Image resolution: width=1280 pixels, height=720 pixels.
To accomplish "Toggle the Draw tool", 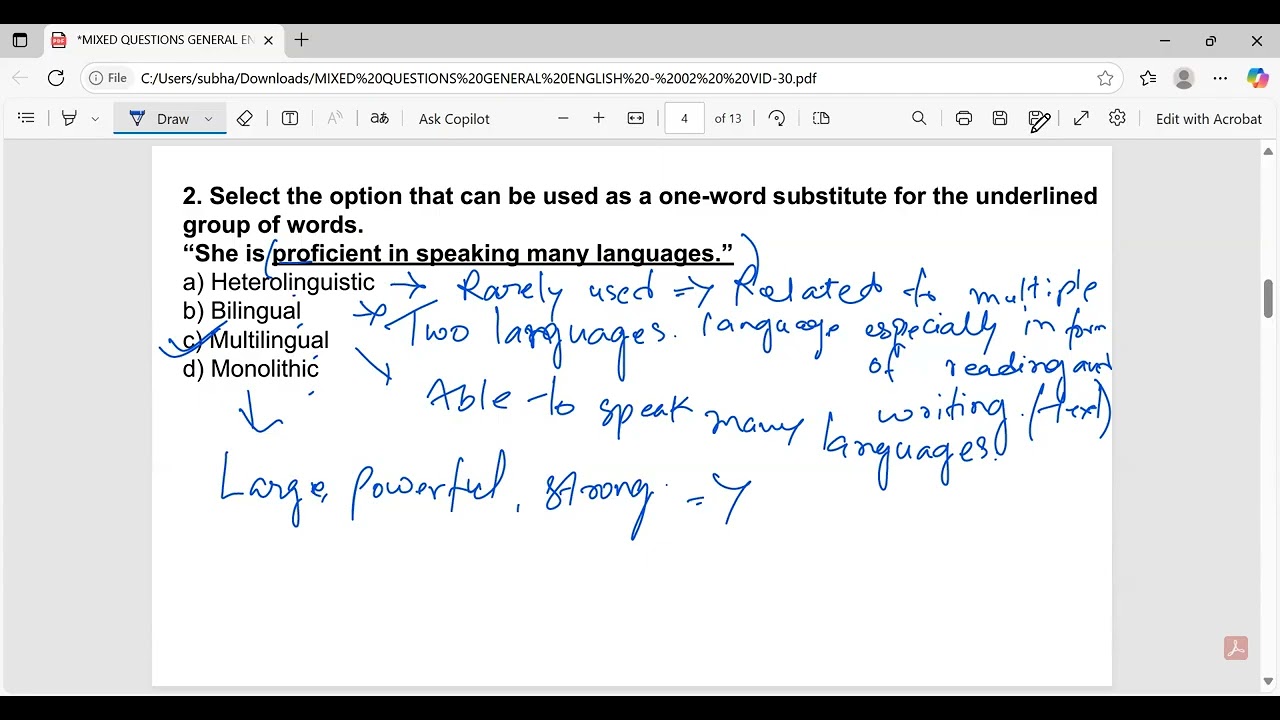I will (160, 118).
